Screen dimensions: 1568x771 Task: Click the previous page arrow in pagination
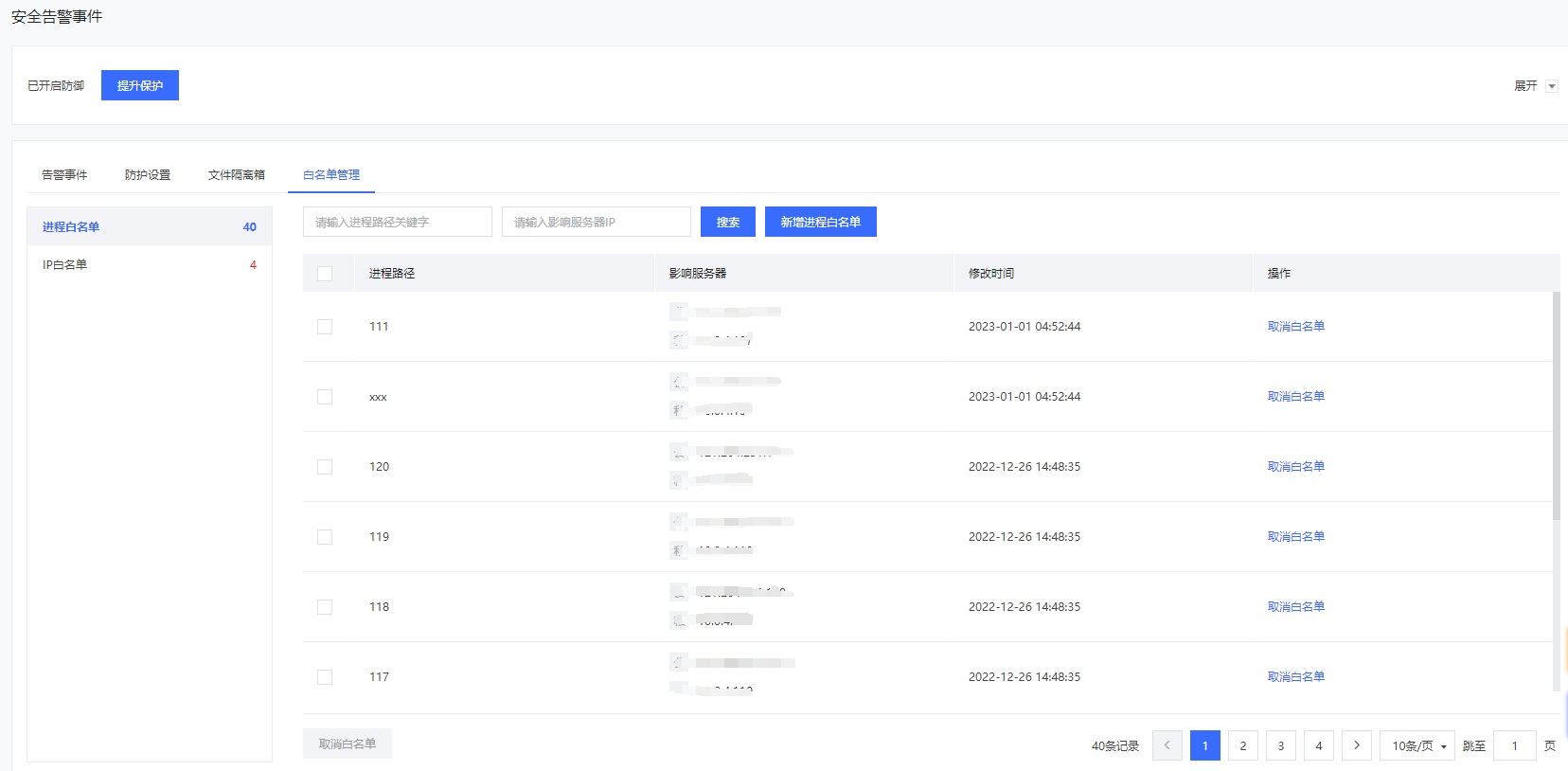[x=1167, y=745]
